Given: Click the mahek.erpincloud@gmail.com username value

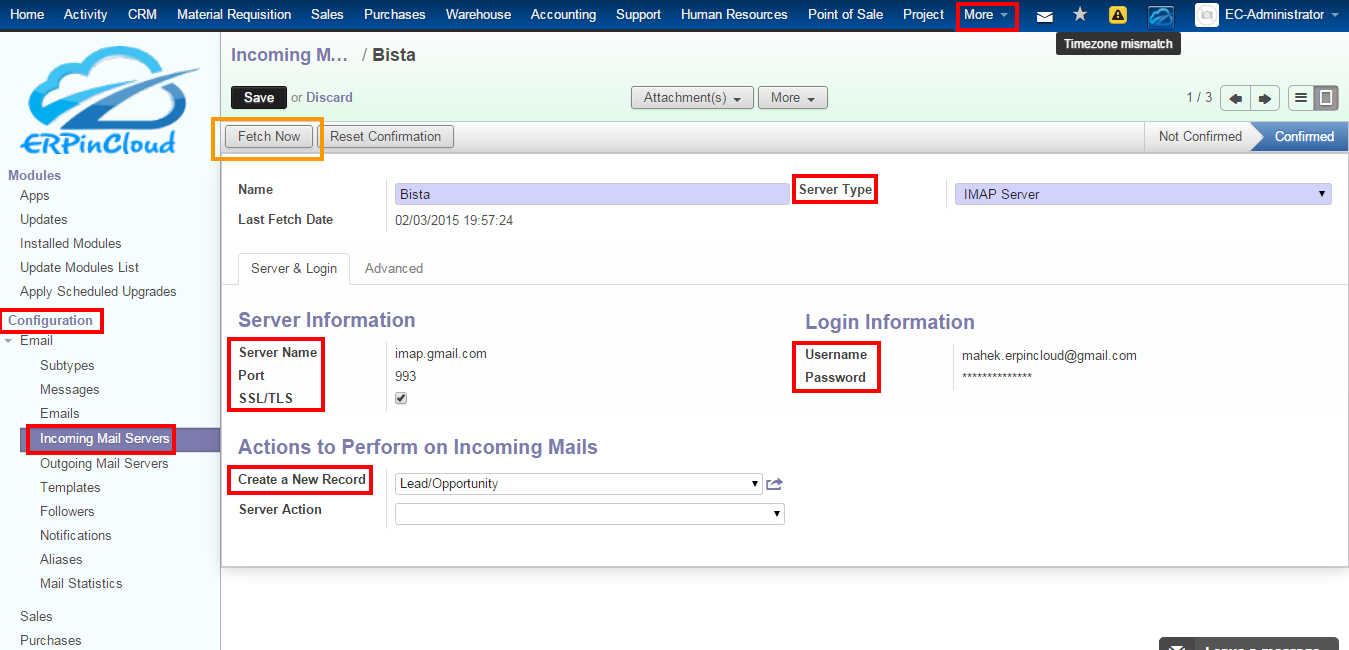Looking at the screenshot, I should pyautogui.click(x=1049, y=356).
